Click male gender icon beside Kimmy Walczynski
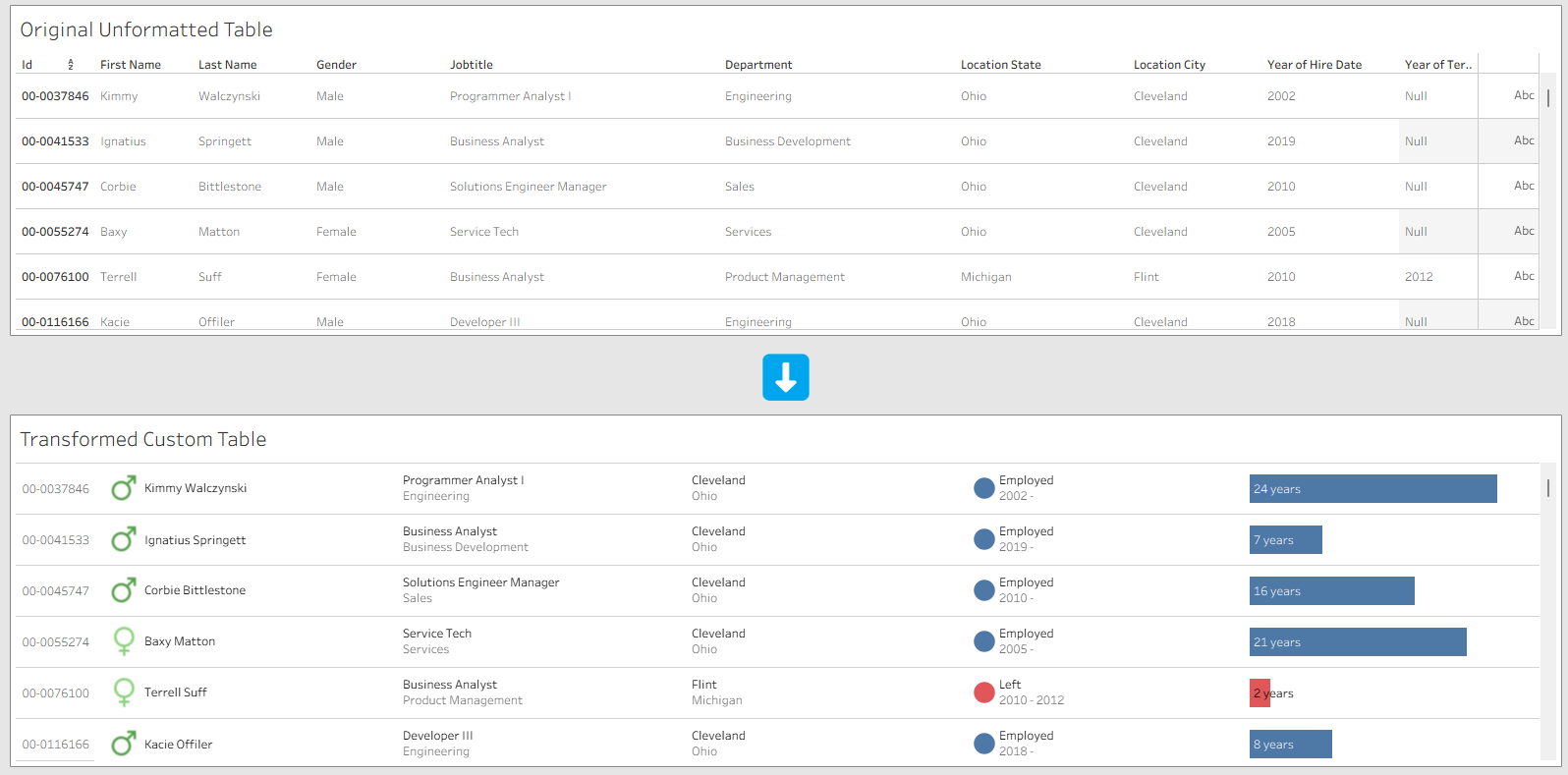1568x775 pixels. pyautogui.click(x=123, y=488)
